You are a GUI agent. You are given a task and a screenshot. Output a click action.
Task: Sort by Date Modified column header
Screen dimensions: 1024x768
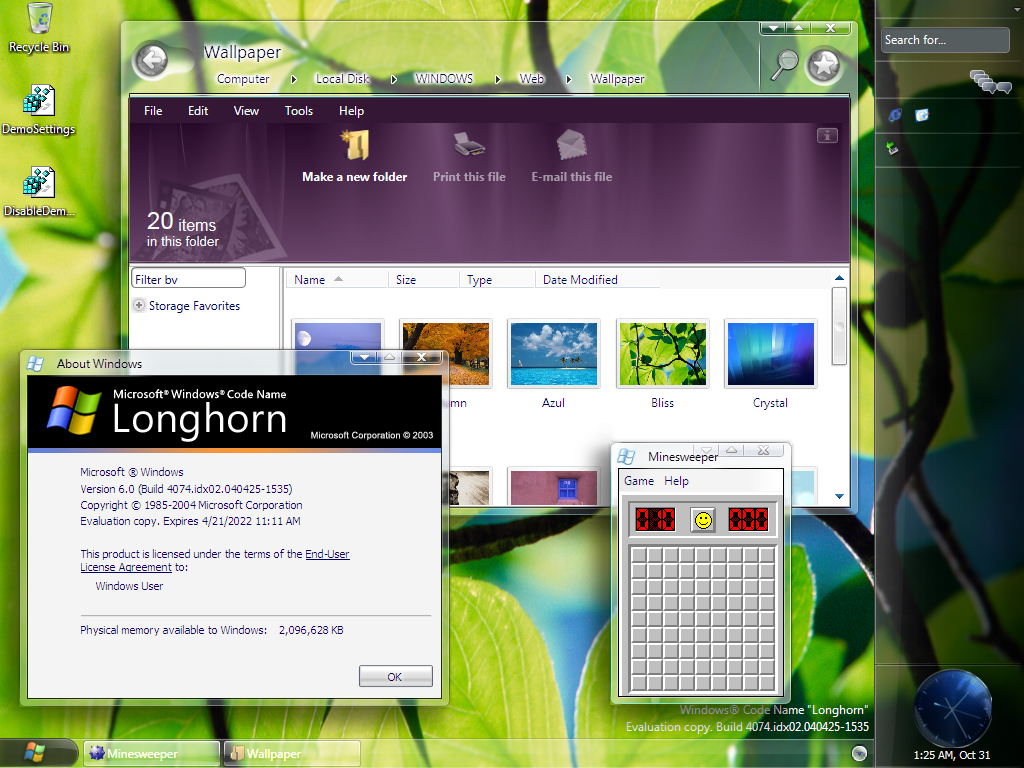coord(598,280)
